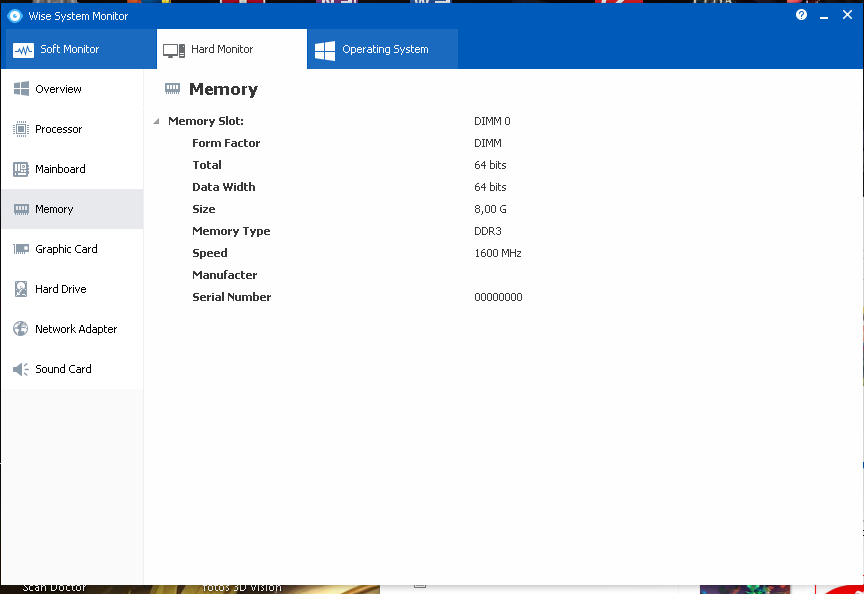
Task: Click the DDR3 memory type value
Action: 488,231
